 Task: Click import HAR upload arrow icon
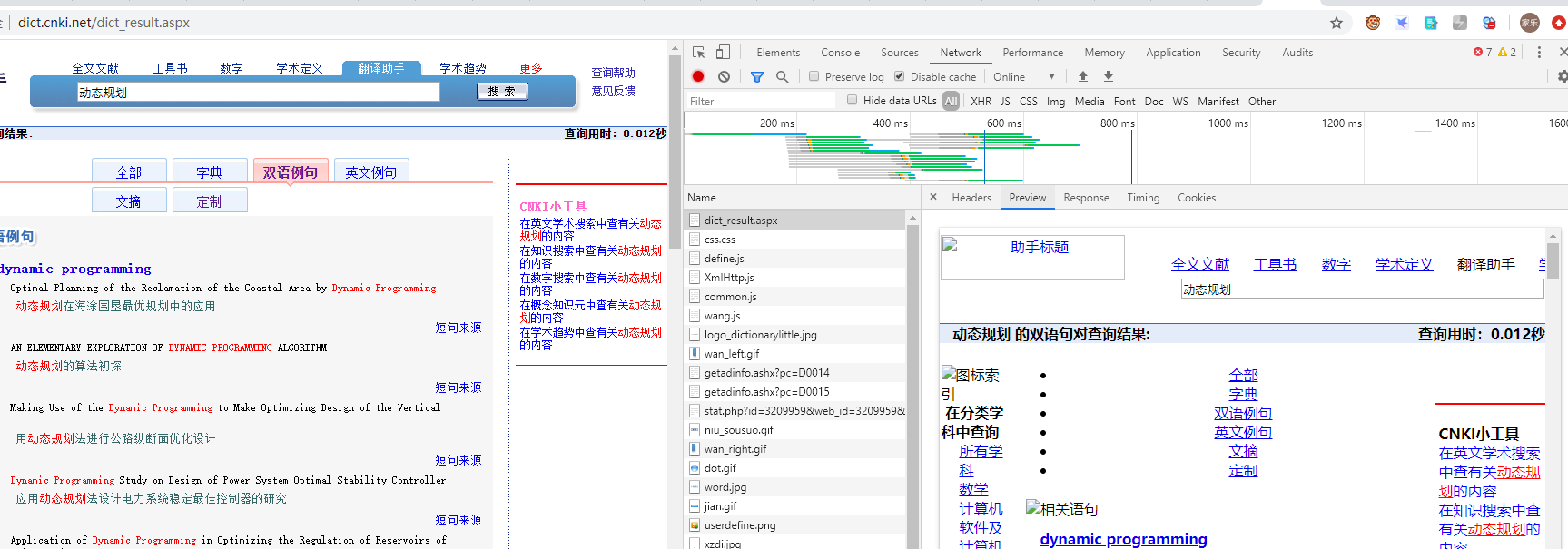tap(1083, 77)
